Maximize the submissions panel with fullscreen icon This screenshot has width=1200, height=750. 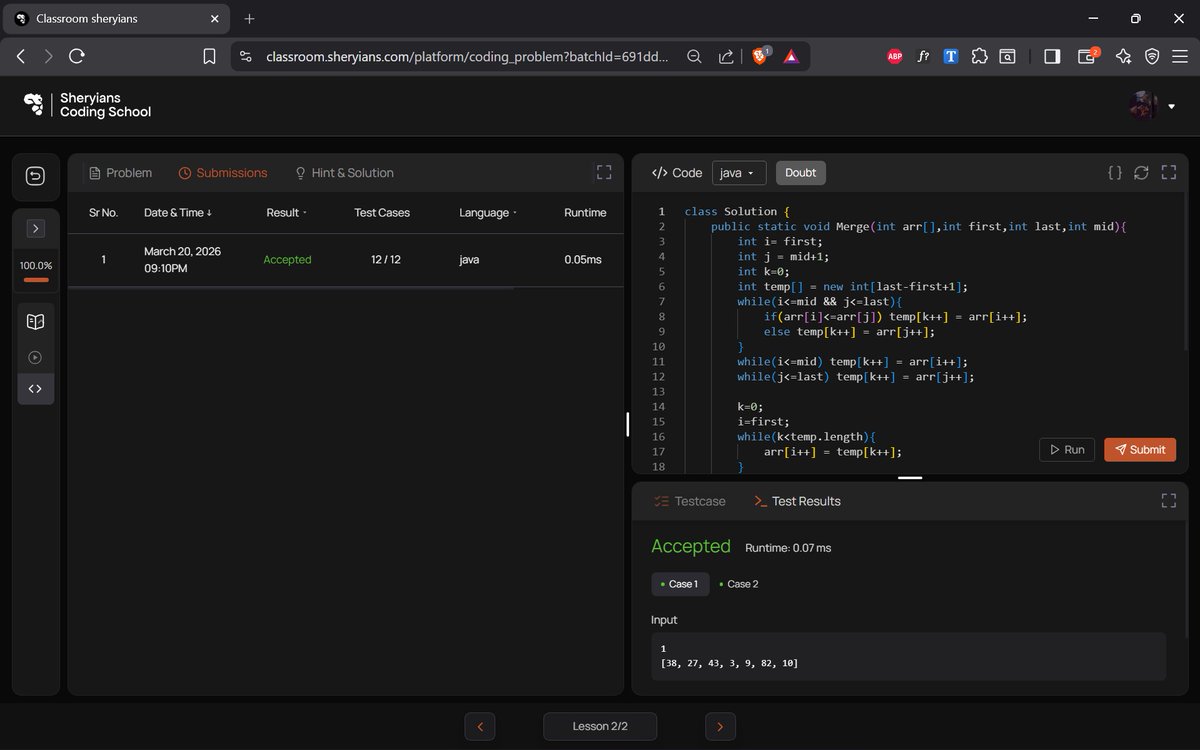604,172
